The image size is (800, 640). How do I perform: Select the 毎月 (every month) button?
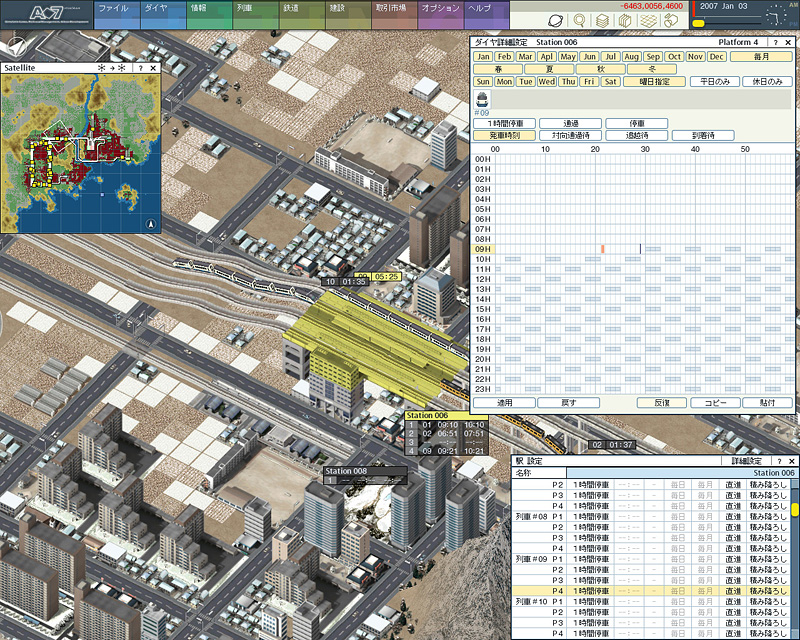click(x=761, y=57)
